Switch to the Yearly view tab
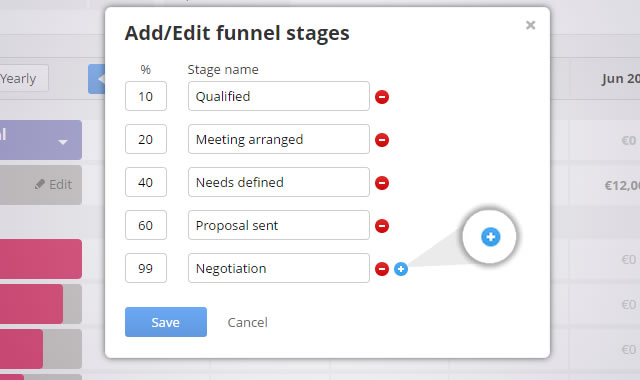This screenshot has height=380, width=640. [x=22, y=78]
